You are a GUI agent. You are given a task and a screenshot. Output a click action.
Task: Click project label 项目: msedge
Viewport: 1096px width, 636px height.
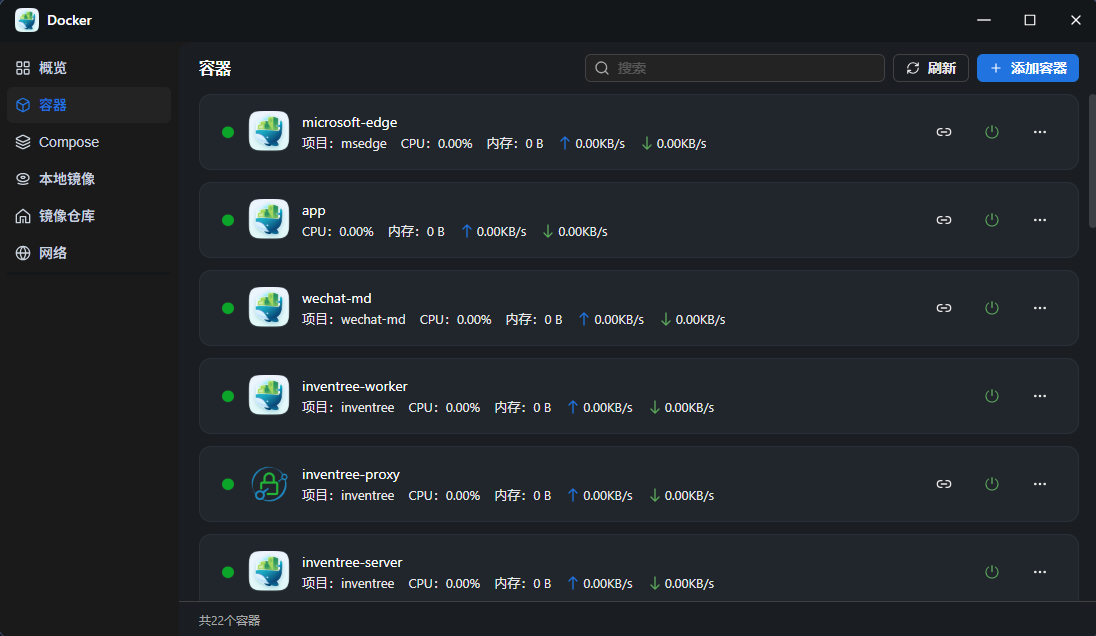click(344, 143)
